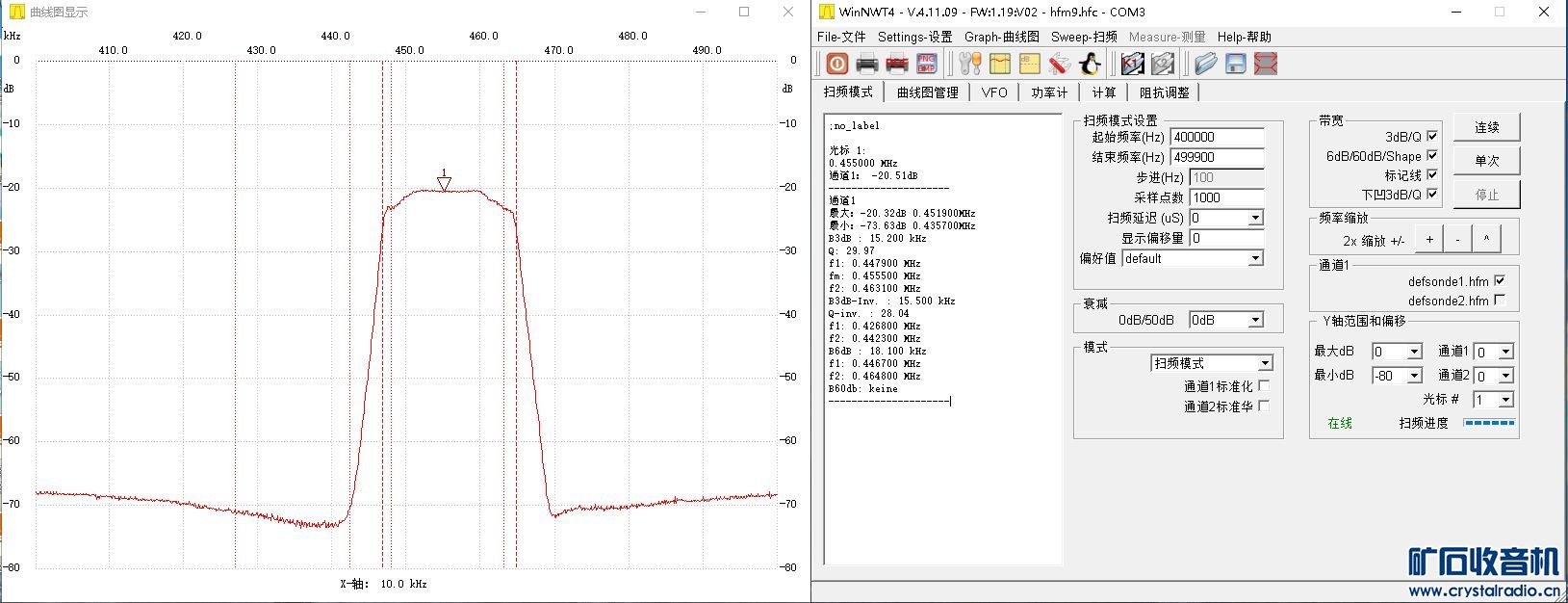Open the Sweep-扫频 menu

[x=1084, y=37]
